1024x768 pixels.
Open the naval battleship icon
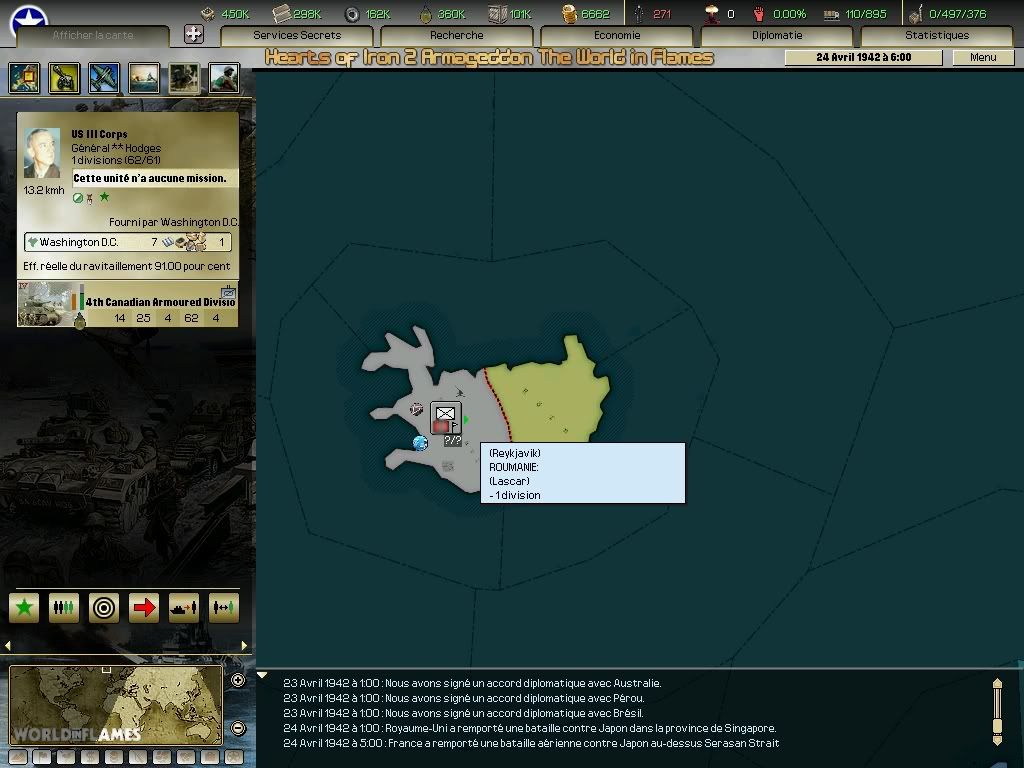coord(144,78)
